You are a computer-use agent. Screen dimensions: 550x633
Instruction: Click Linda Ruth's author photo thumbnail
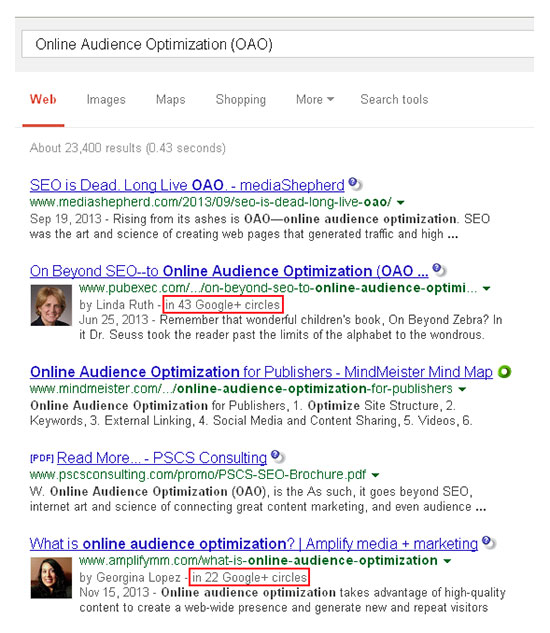point(51,305)
